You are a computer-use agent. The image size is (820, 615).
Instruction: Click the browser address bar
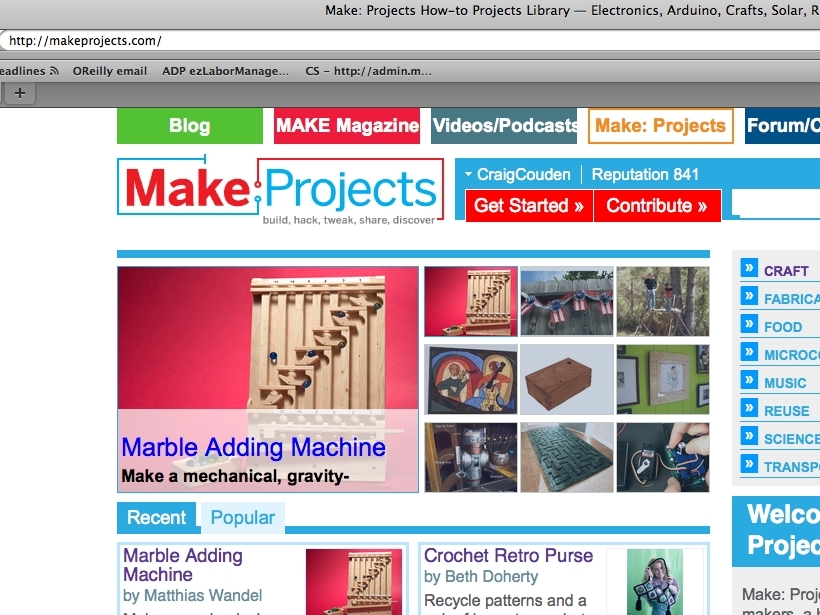(x=410, y=41)
